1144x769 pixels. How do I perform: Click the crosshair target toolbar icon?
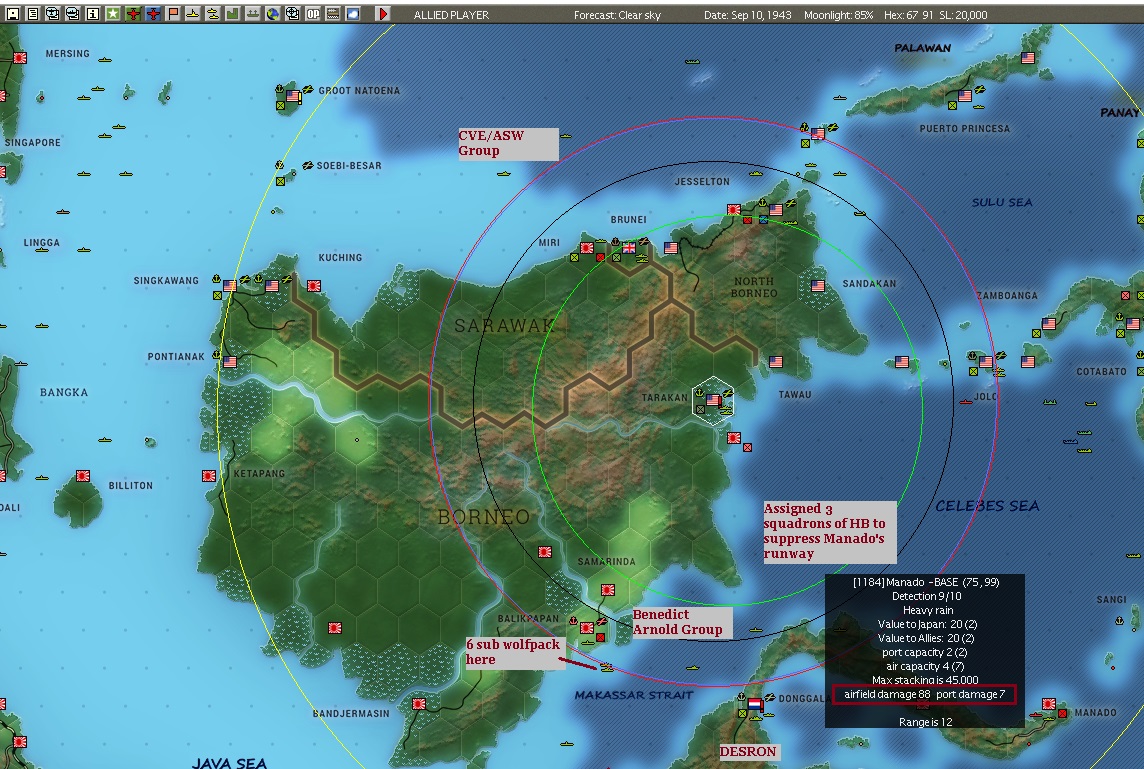pyautogui.click(x=293, y=14)
